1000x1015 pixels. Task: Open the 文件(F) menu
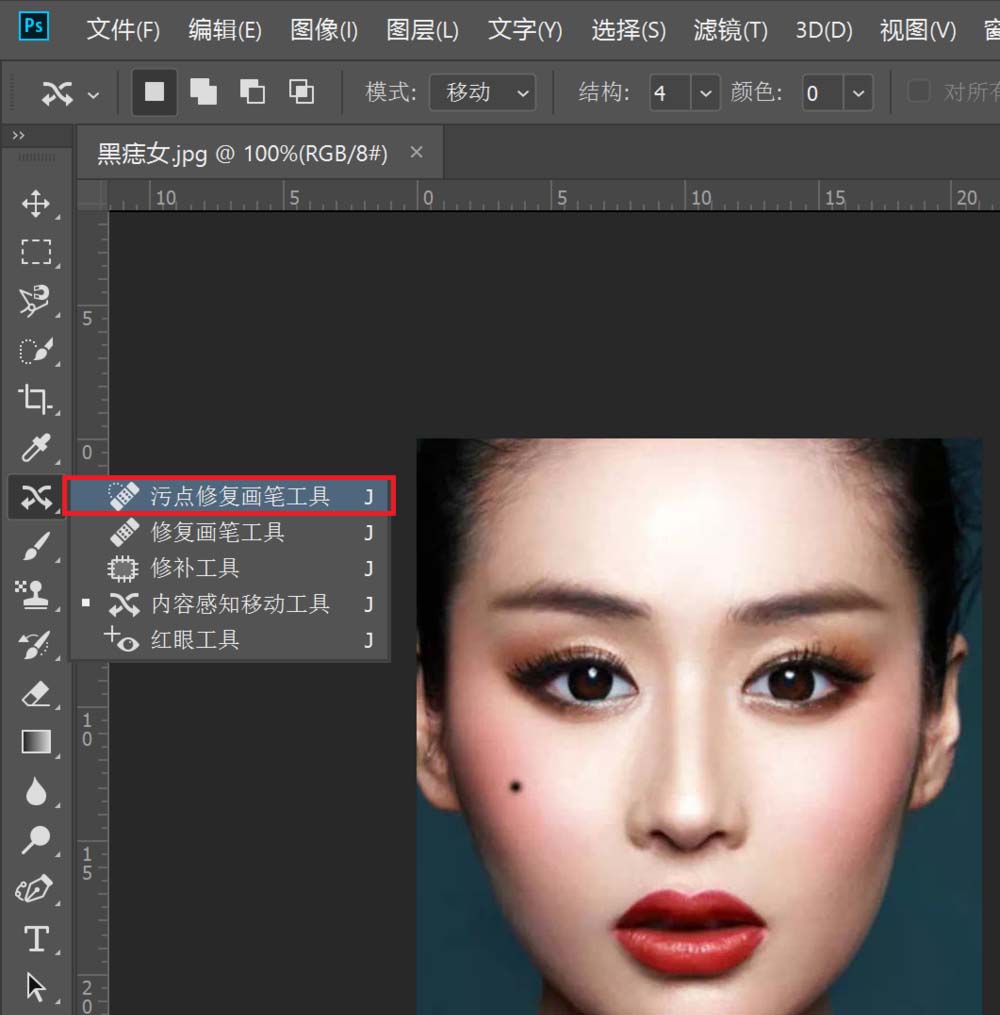coord(123,30)
